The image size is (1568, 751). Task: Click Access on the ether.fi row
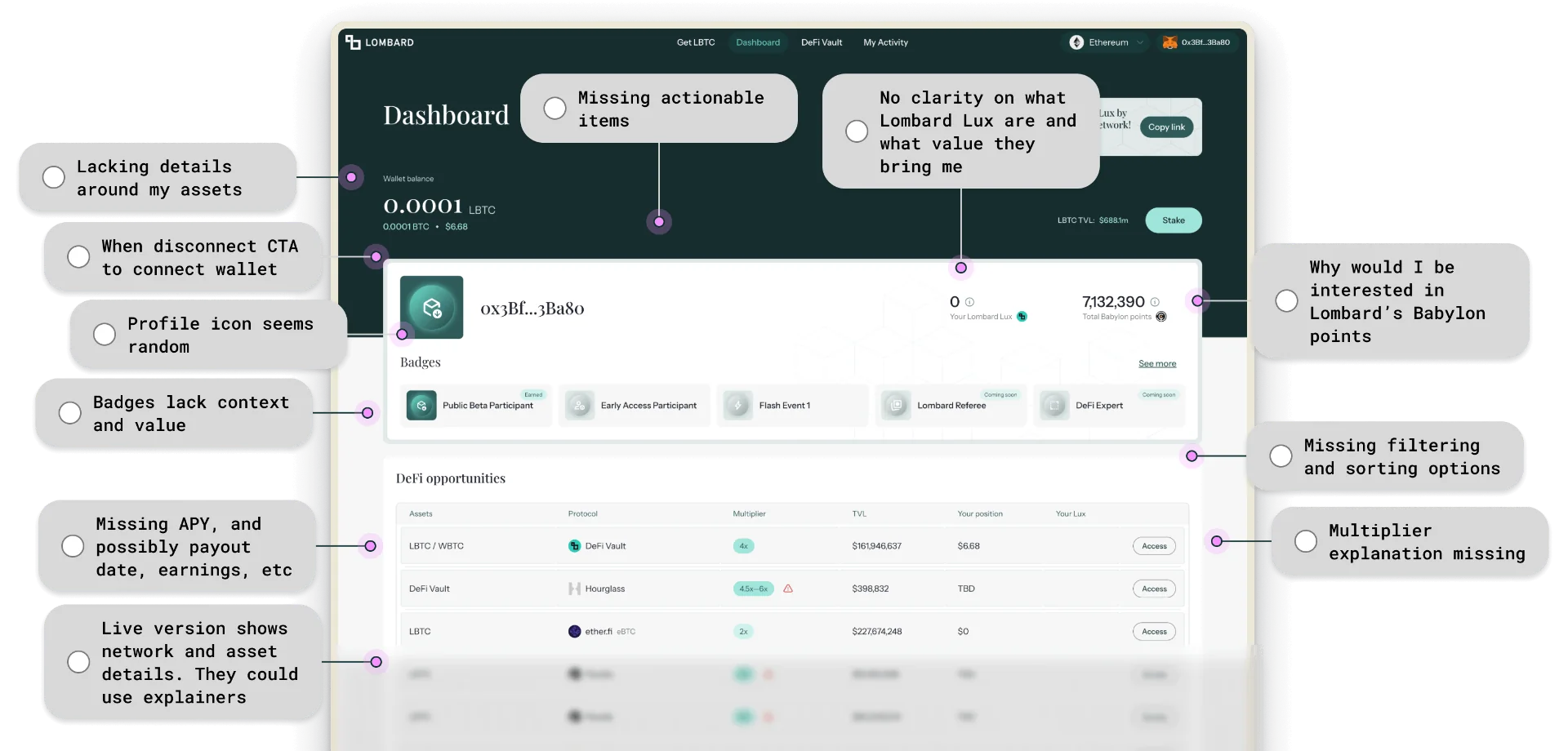[1154, 631]
